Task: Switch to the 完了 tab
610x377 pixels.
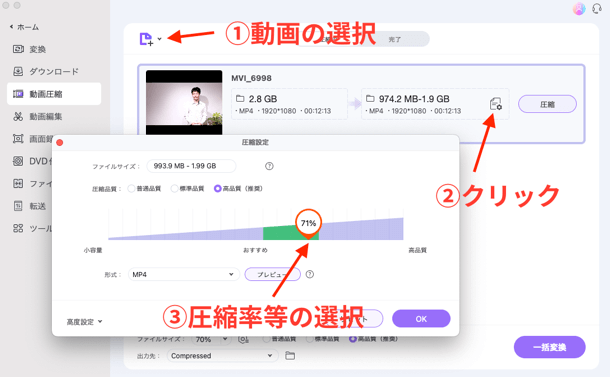Action: 394,39
